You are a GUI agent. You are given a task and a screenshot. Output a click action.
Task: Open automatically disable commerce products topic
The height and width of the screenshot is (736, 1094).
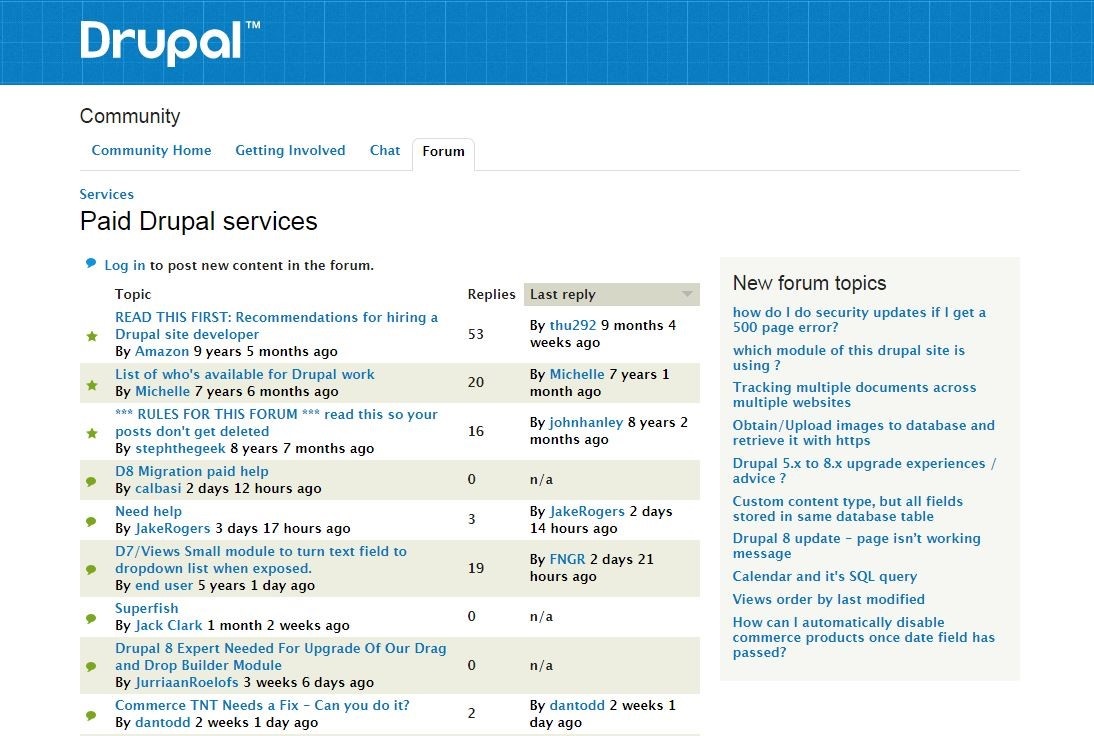coord(864,637)
